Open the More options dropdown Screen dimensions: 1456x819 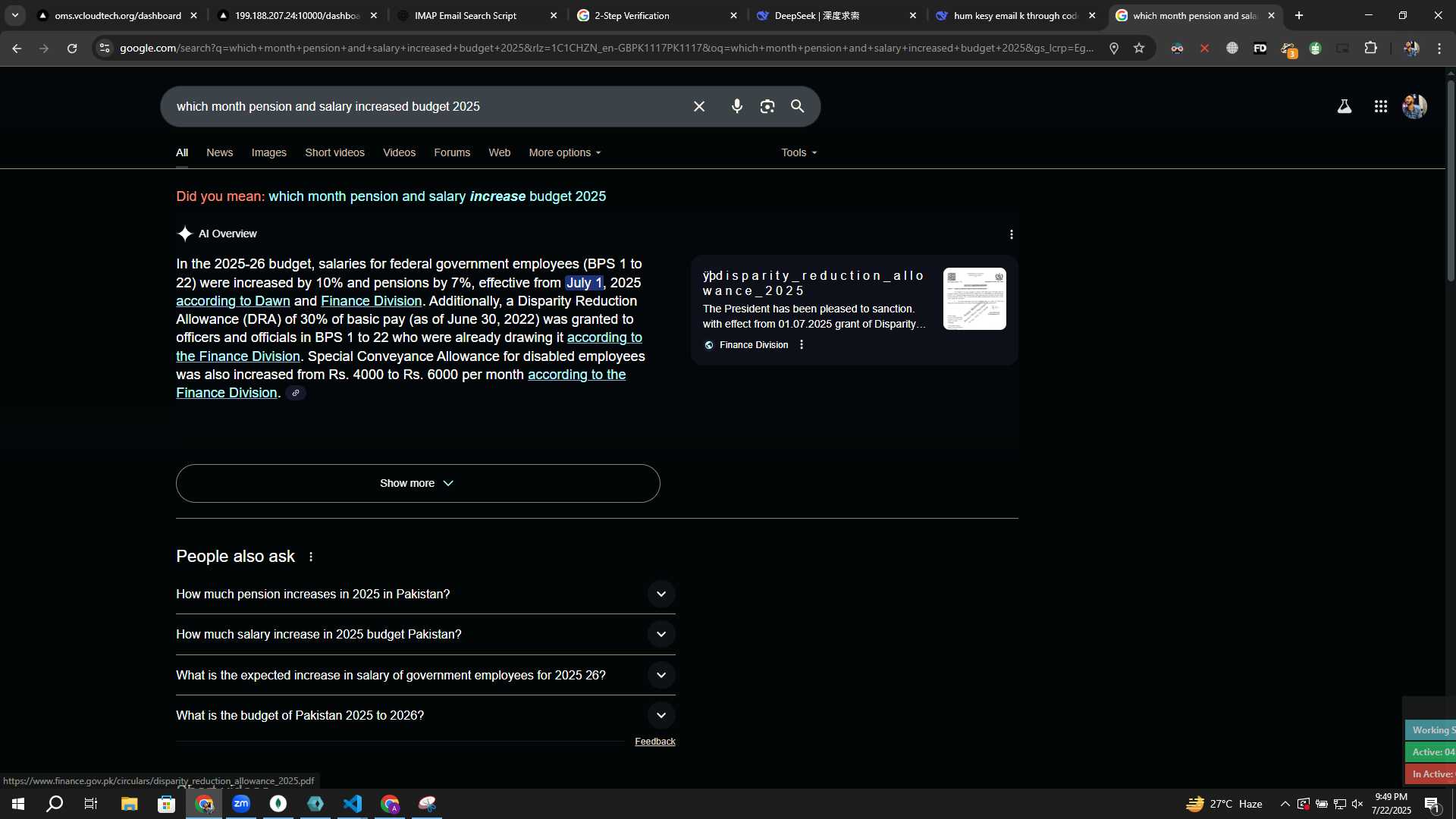(x=565, y=153)
